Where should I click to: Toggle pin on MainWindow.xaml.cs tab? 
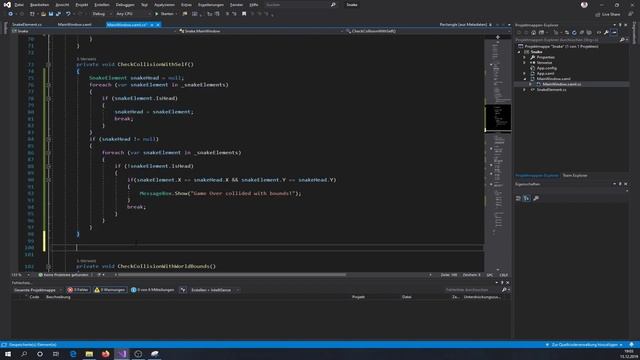(x=152, y=25)
